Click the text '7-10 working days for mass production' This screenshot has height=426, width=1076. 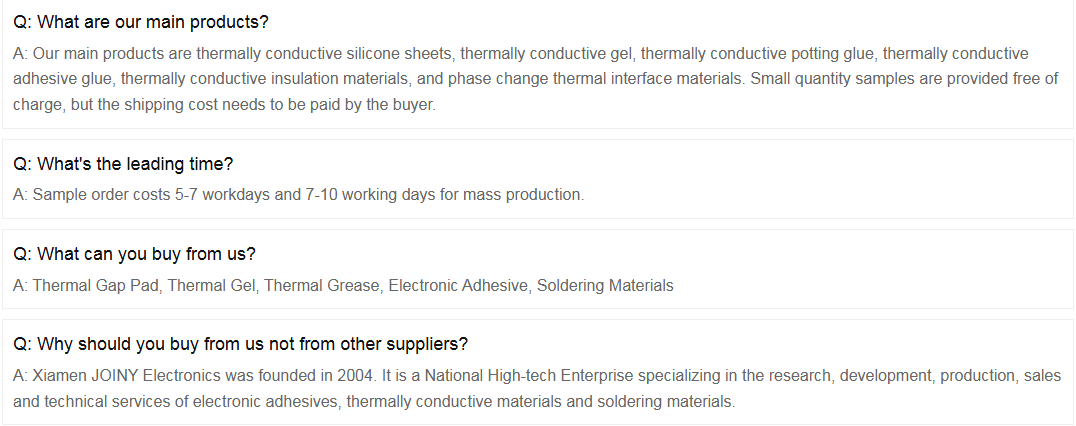click(444, 195)
